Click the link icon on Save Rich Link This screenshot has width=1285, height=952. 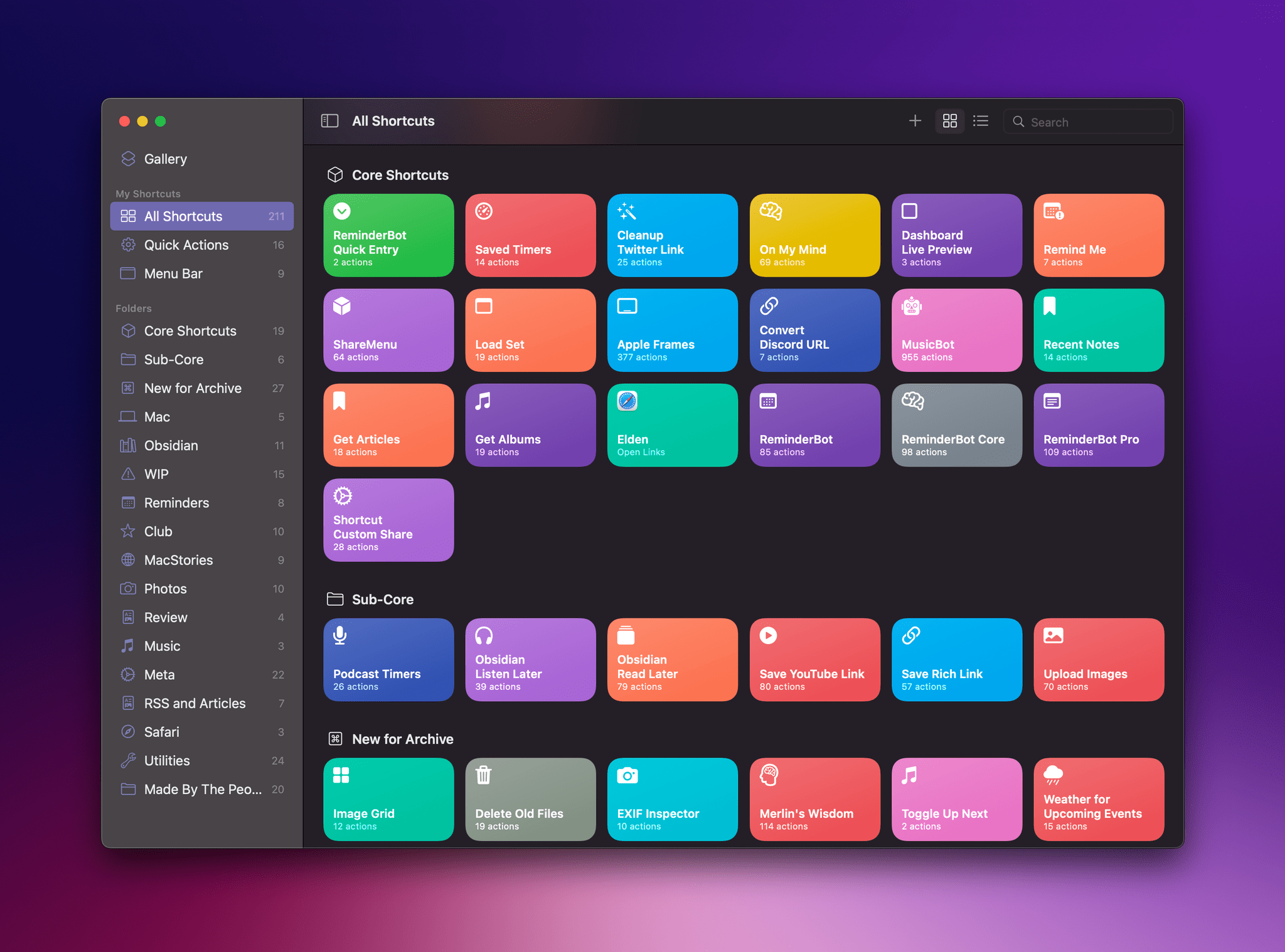click(x=910, y=635)
